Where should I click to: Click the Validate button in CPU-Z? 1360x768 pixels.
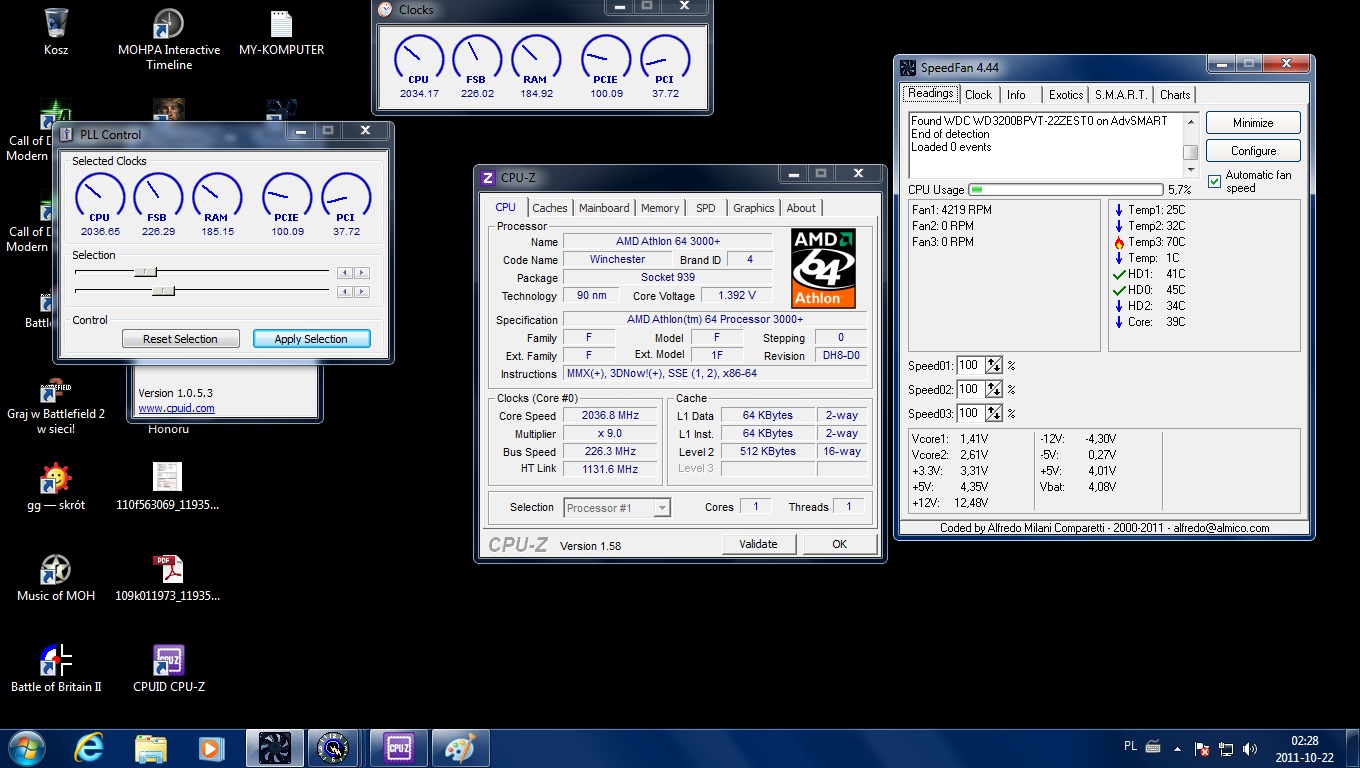pyautogui.click(x=758, y=544)
